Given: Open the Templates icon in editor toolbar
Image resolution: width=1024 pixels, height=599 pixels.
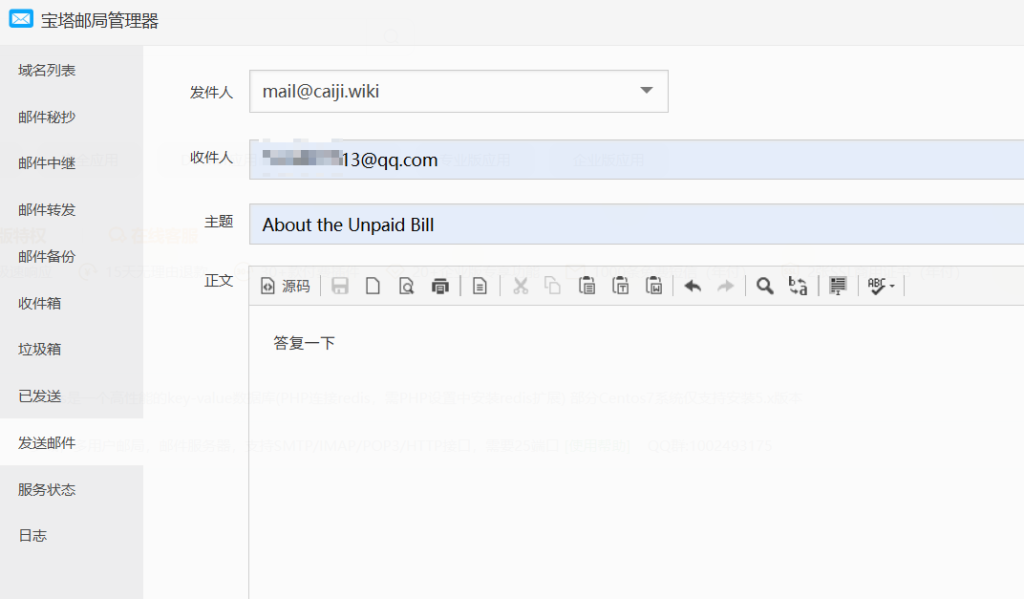Looking at the screenshot, I should [480, 286].
